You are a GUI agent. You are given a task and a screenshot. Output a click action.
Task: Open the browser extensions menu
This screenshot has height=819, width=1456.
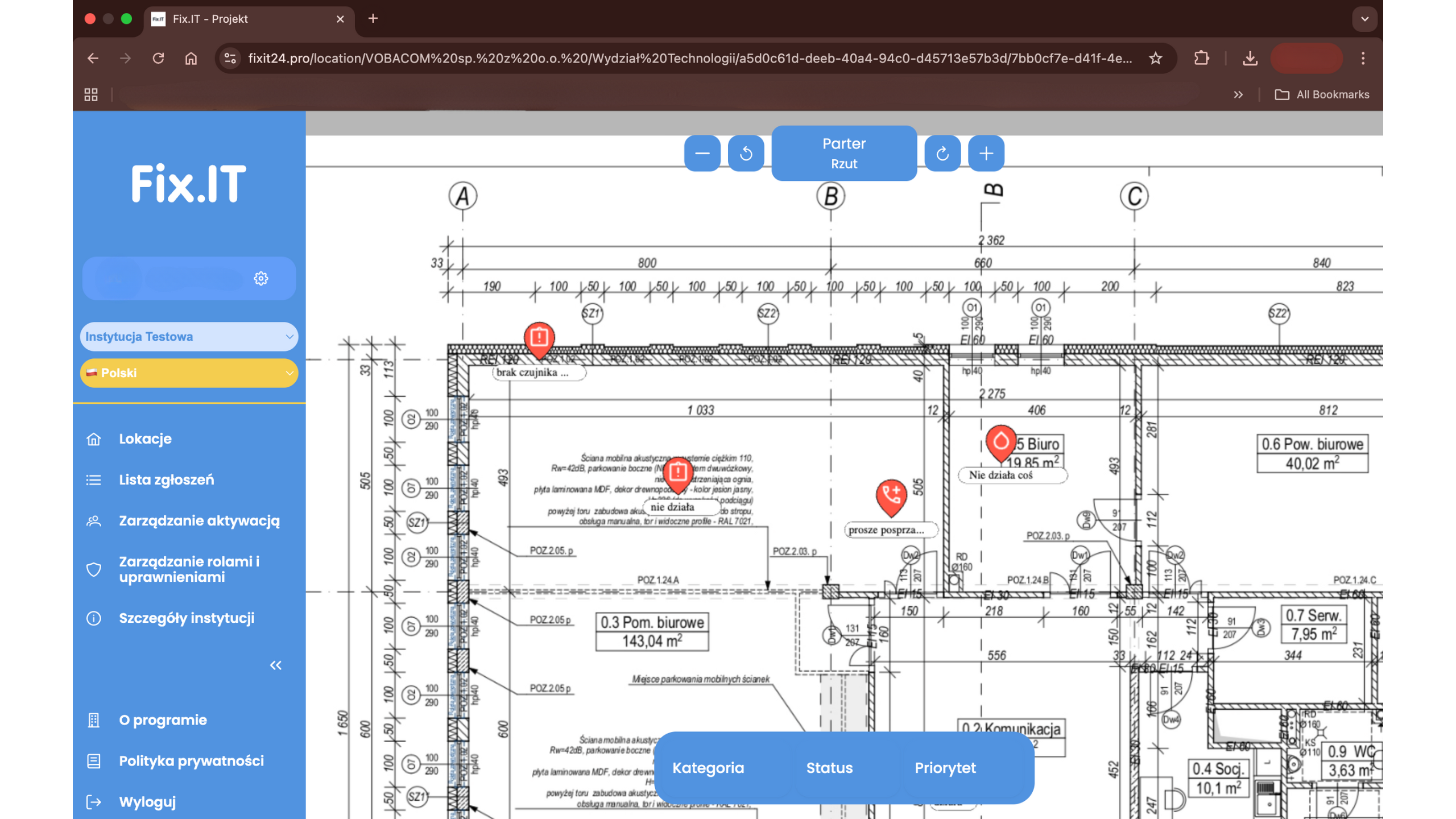tap(1201, 58)
